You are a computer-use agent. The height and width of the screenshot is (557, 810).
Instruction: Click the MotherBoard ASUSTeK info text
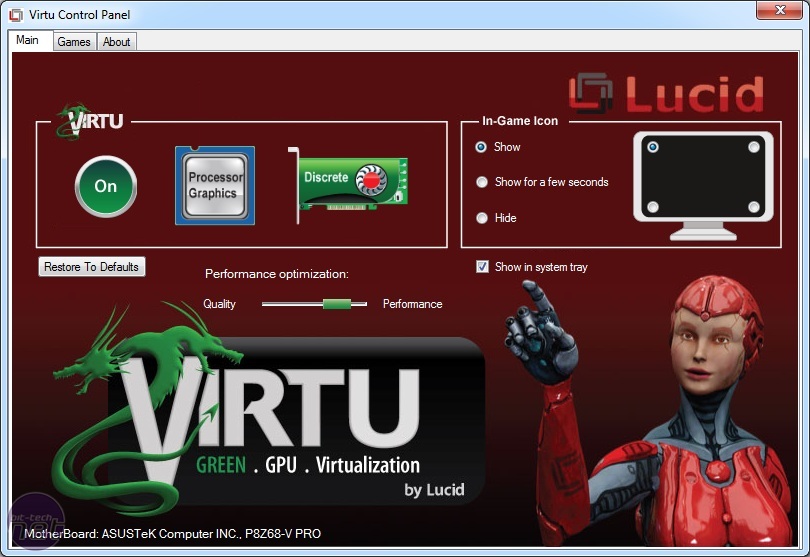point(173,533)
